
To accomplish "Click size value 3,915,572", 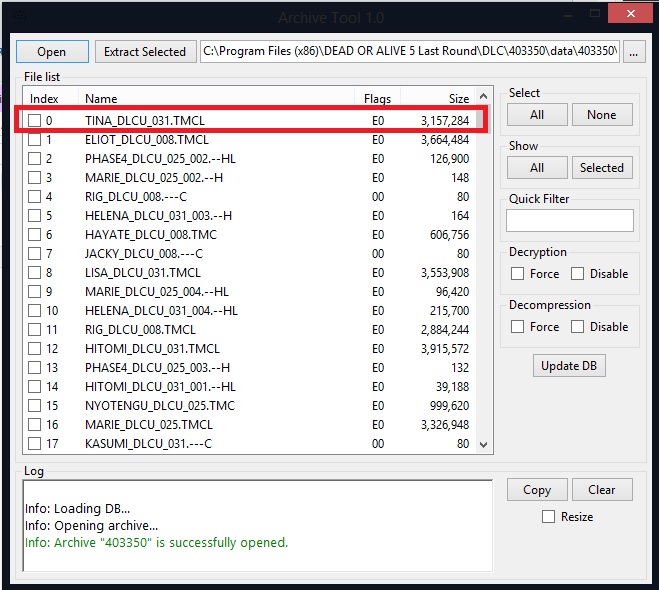I will pyautogui.click(x=445, y=348).
